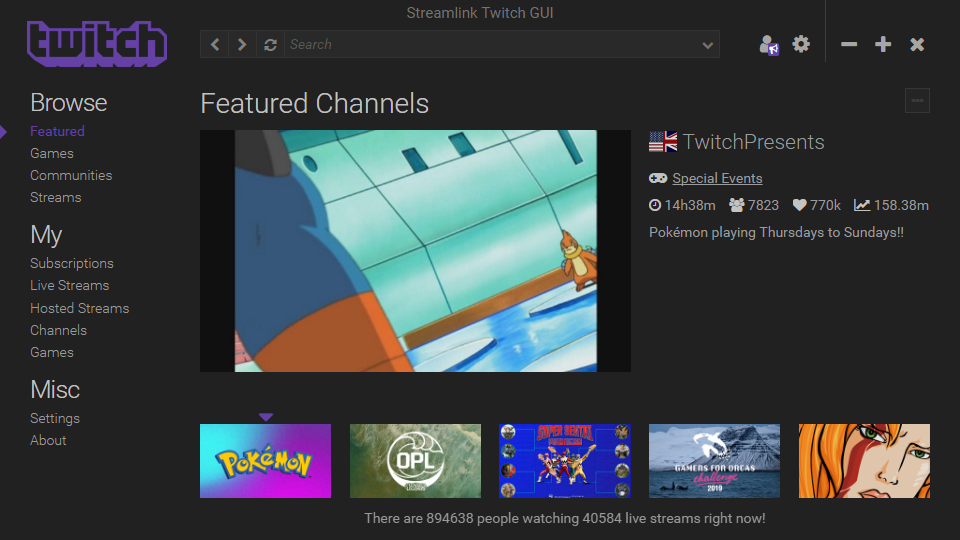Open Settings under Misc

(x=55, y=418)
